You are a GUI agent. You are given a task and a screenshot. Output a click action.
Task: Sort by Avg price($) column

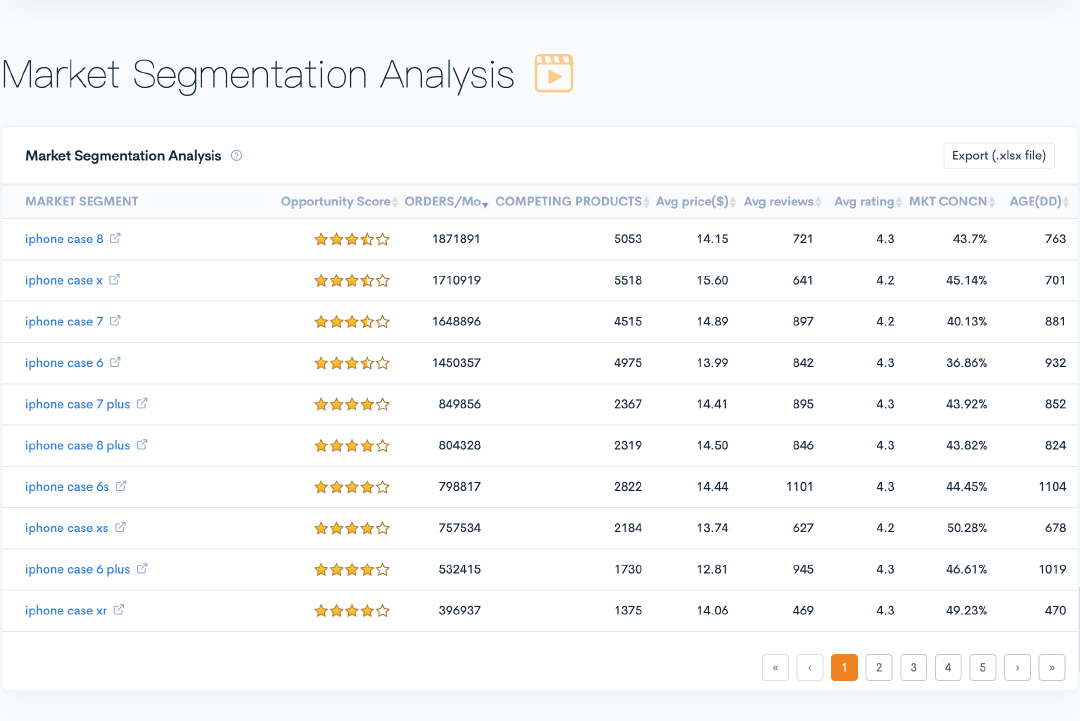(696, 202)
